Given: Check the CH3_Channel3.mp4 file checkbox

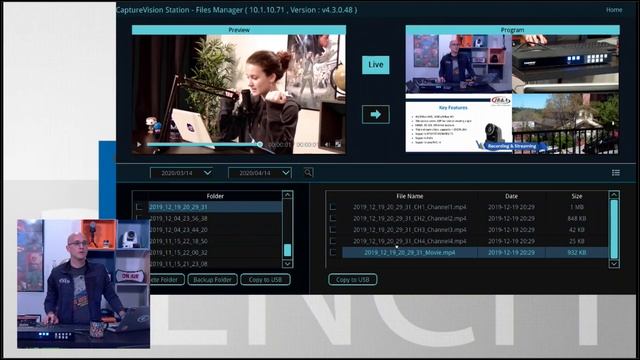Looking at the screenshot, I should (x=333, y=230).
